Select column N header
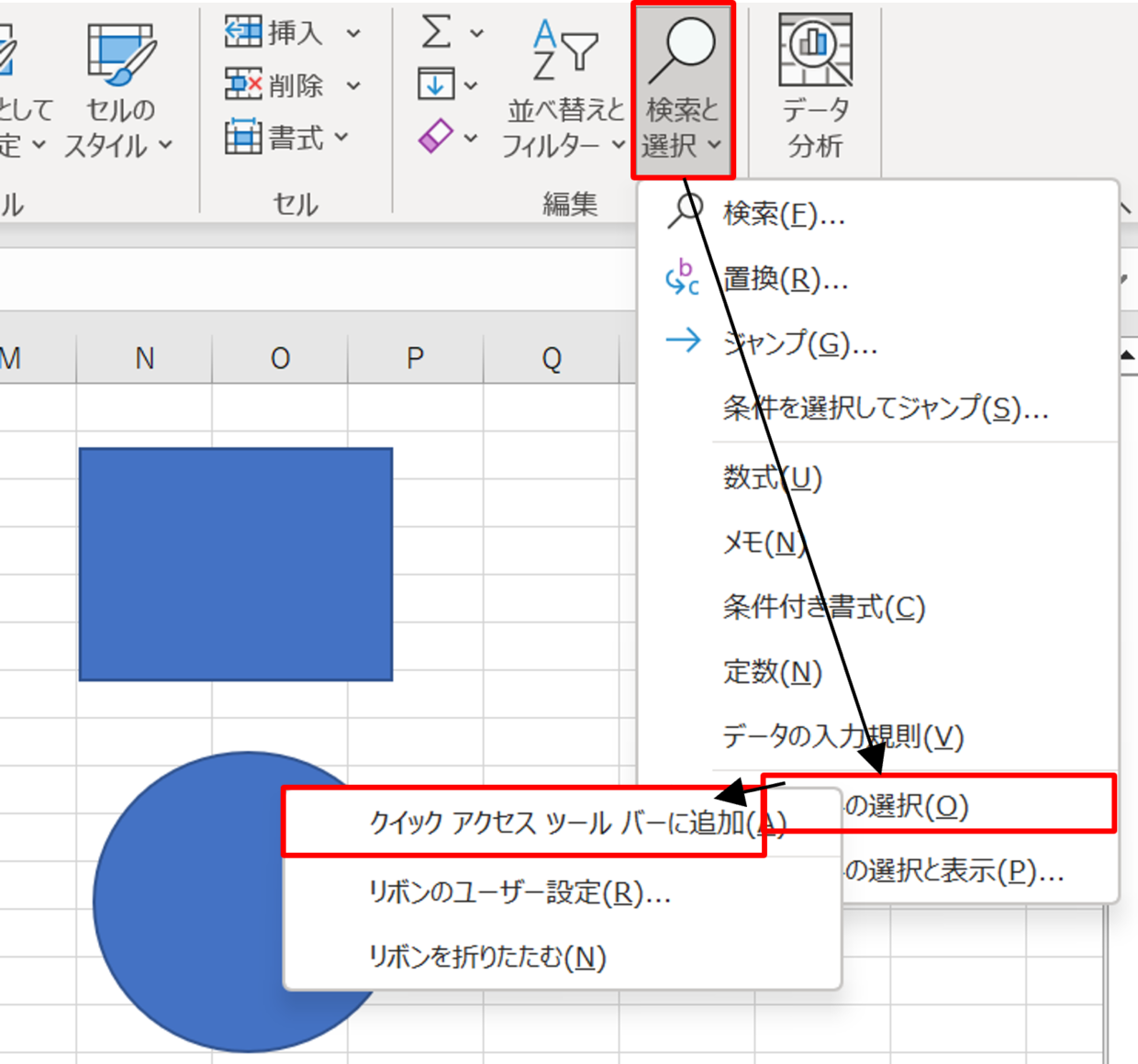This screenshot has width=1138, height=1064. tap(144, 358)
